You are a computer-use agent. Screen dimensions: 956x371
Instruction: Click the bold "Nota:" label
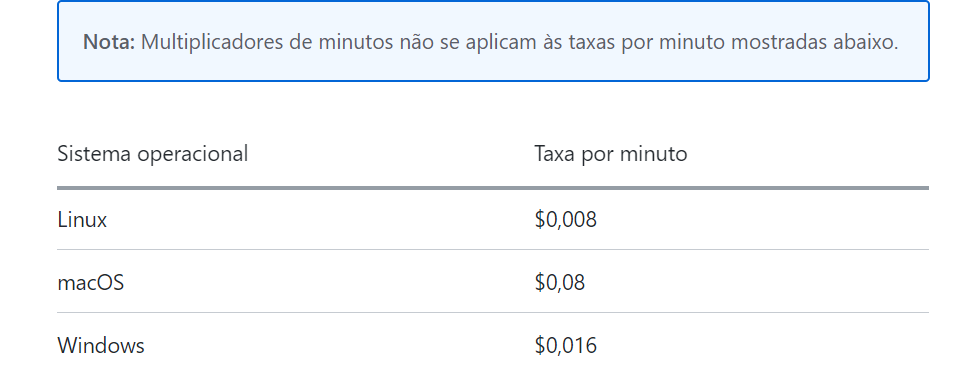click(x=109, y=42)
